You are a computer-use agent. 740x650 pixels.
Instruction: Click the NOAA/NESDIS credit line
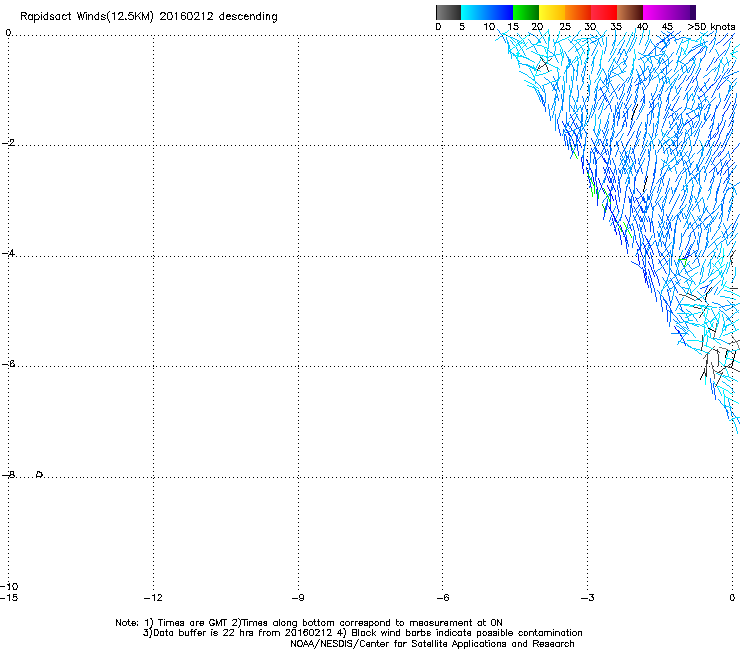pyautogui.click(x=432, y=644)
